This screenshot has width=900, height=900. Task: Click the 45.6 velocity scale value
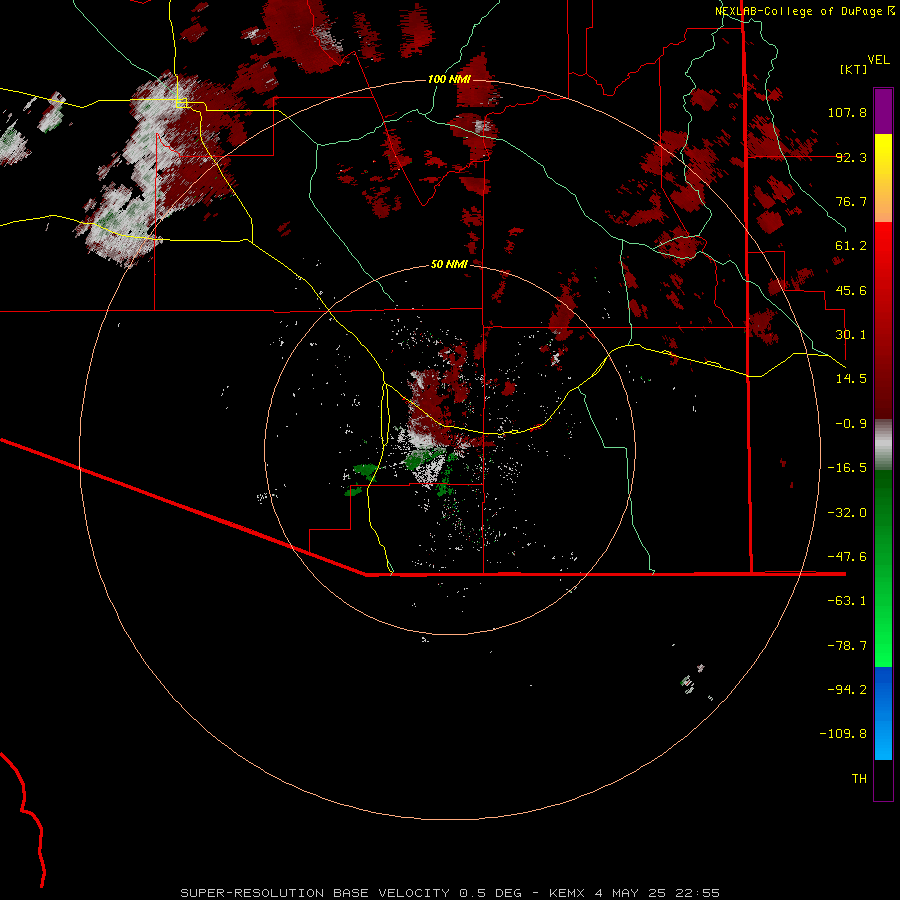coord(851,290)
